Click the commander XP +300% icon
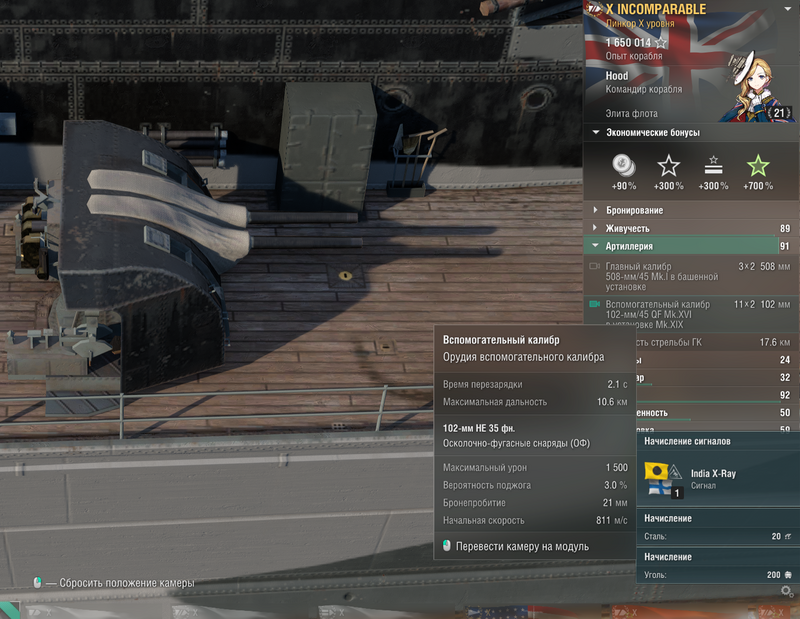The image size is (800, 619). tap(713, 166)
